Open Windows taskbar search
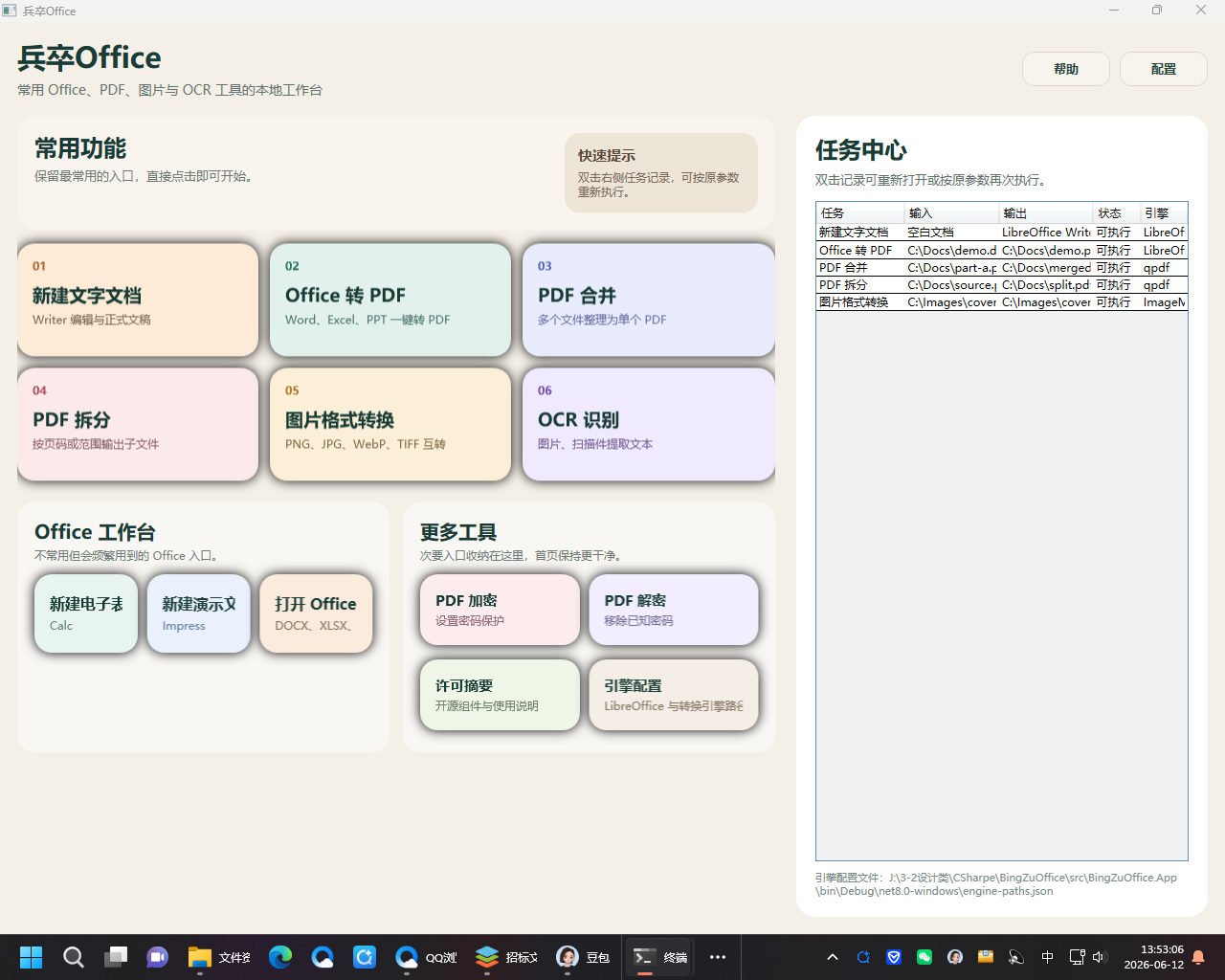1225x980 pixels. (x=74, y=957)
